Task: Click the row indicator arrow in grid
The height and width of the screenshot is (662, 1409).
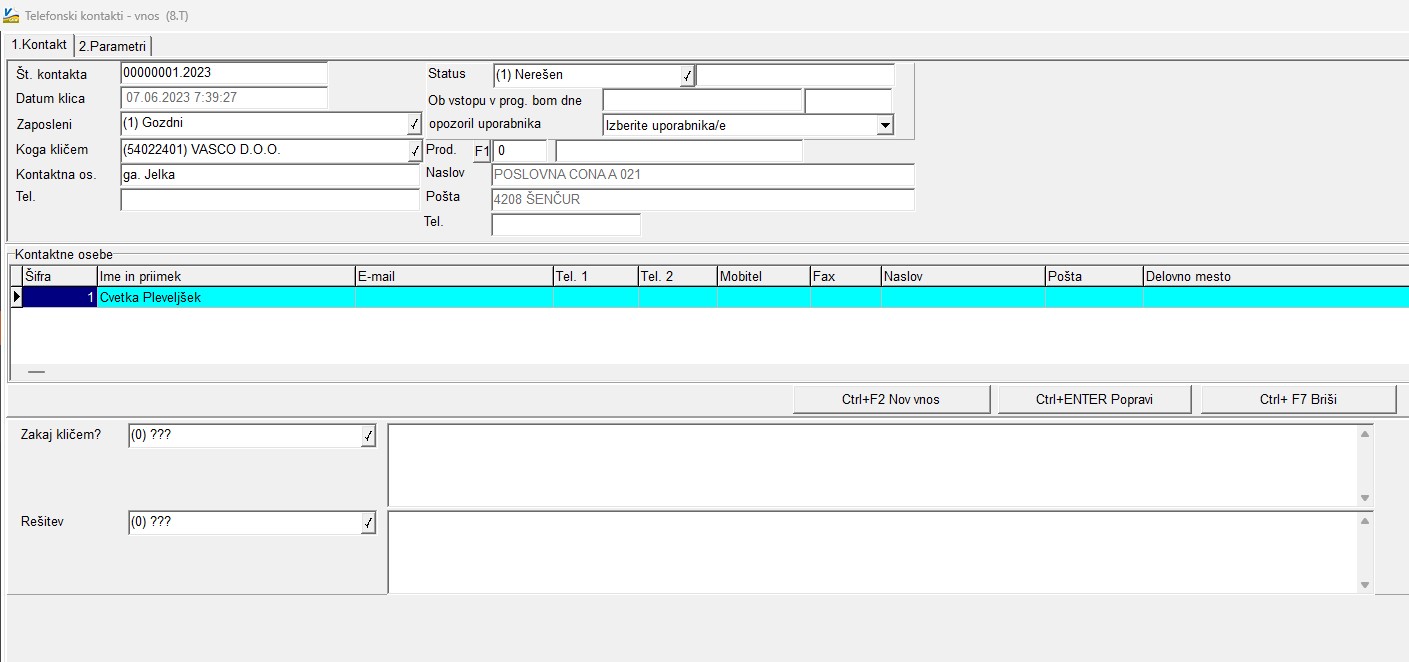Action: 16,297
